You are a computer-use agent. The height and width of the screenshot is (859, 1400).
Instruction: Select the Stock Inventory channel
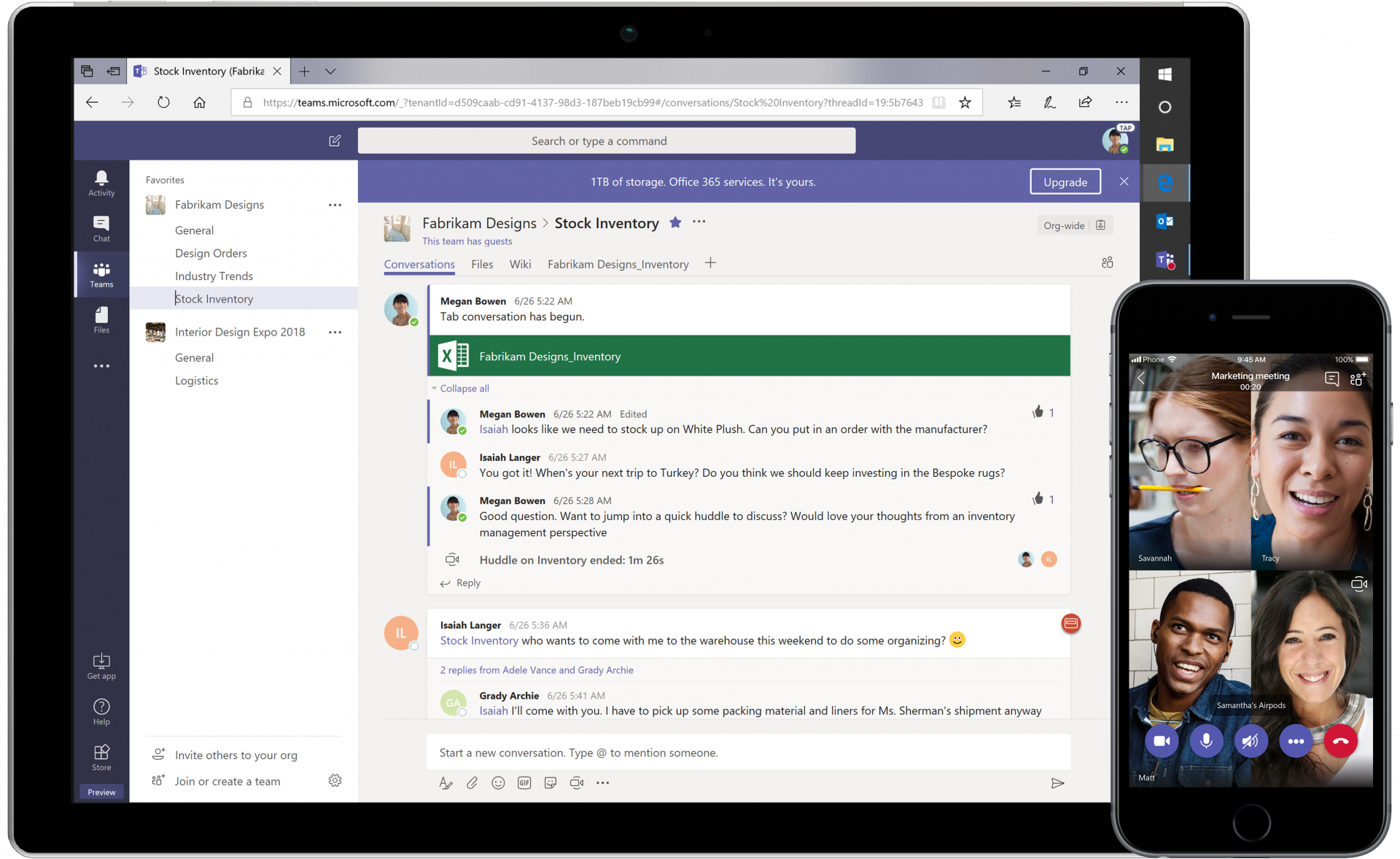(214, 299)
